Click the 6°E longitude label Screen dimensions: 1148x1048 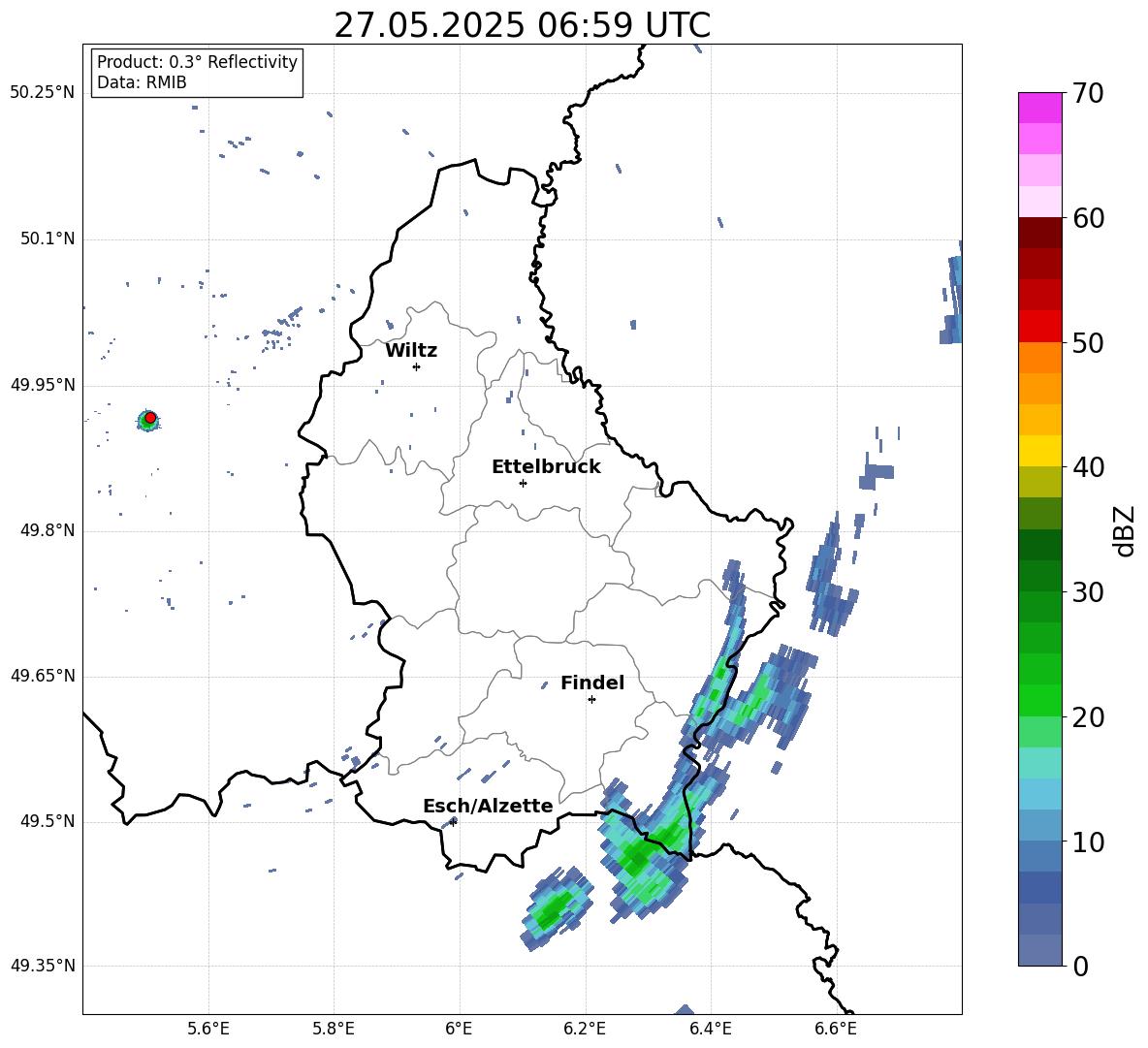point(460,1029)
